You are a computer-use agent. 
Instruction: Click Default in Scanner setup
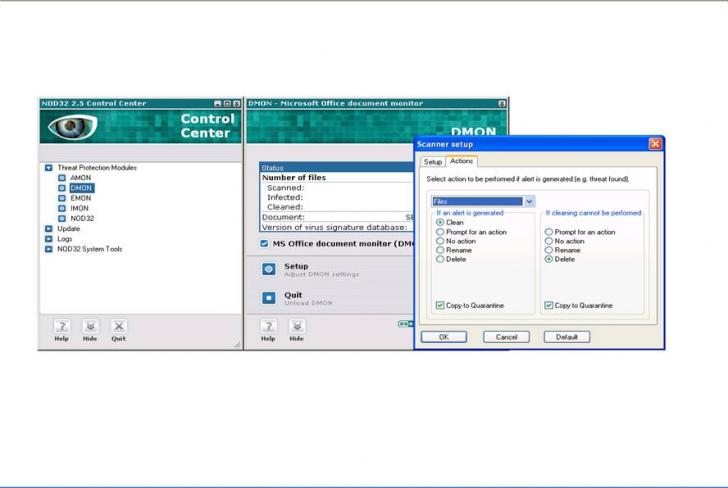click(567, 337)
